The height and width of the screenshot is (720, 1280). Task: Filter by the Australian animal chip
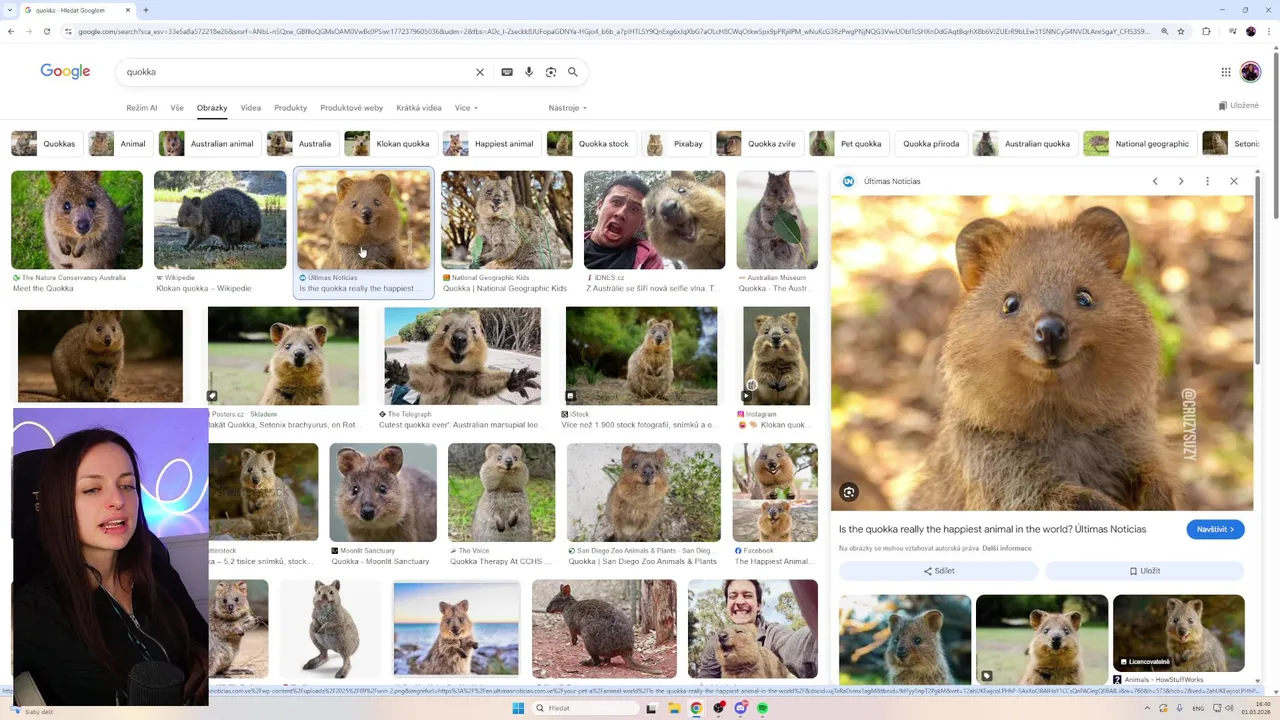[x=209, y=144]
